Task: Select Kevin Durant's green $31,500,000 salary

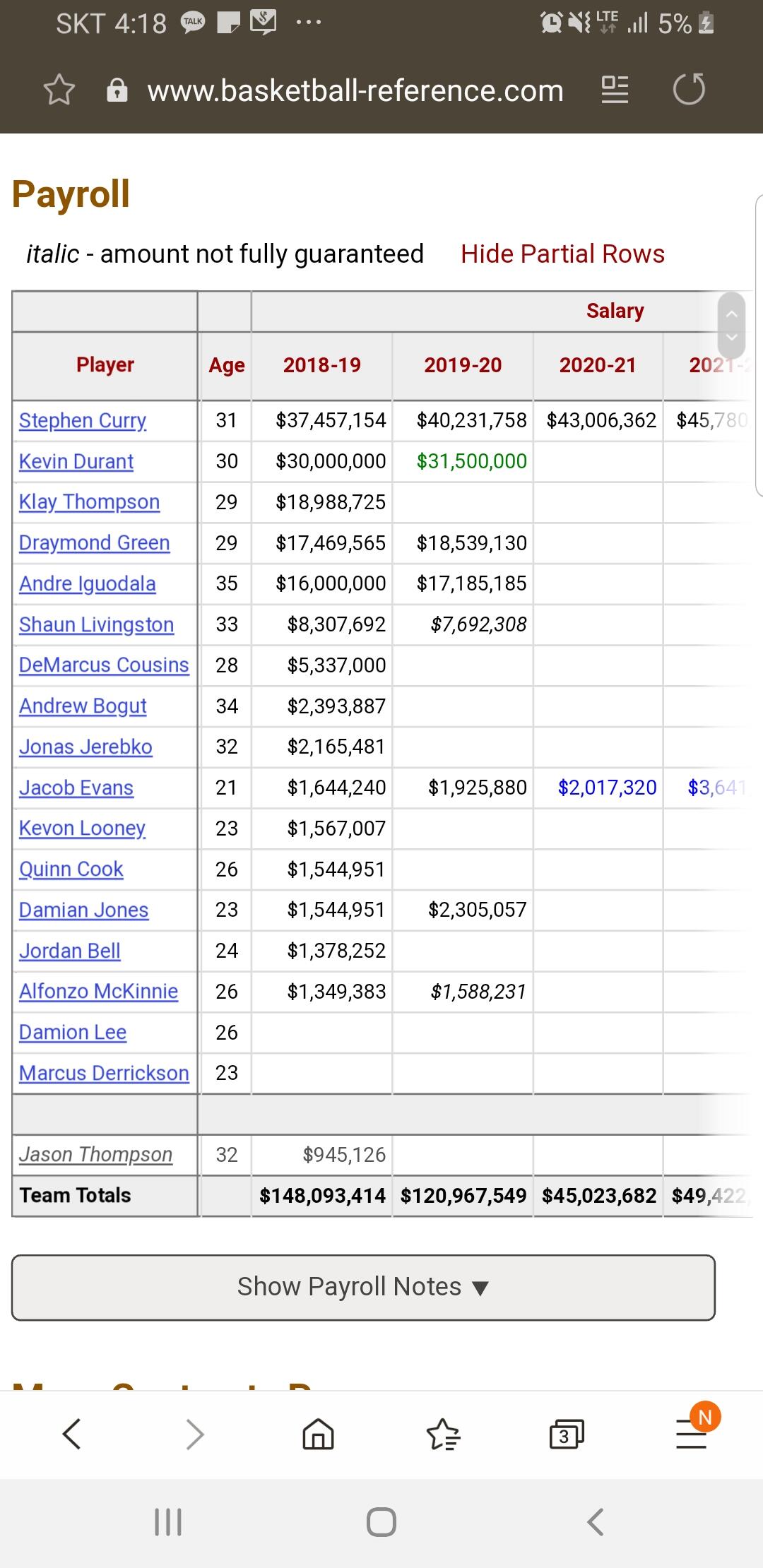Action: click(x=472, y=461)
